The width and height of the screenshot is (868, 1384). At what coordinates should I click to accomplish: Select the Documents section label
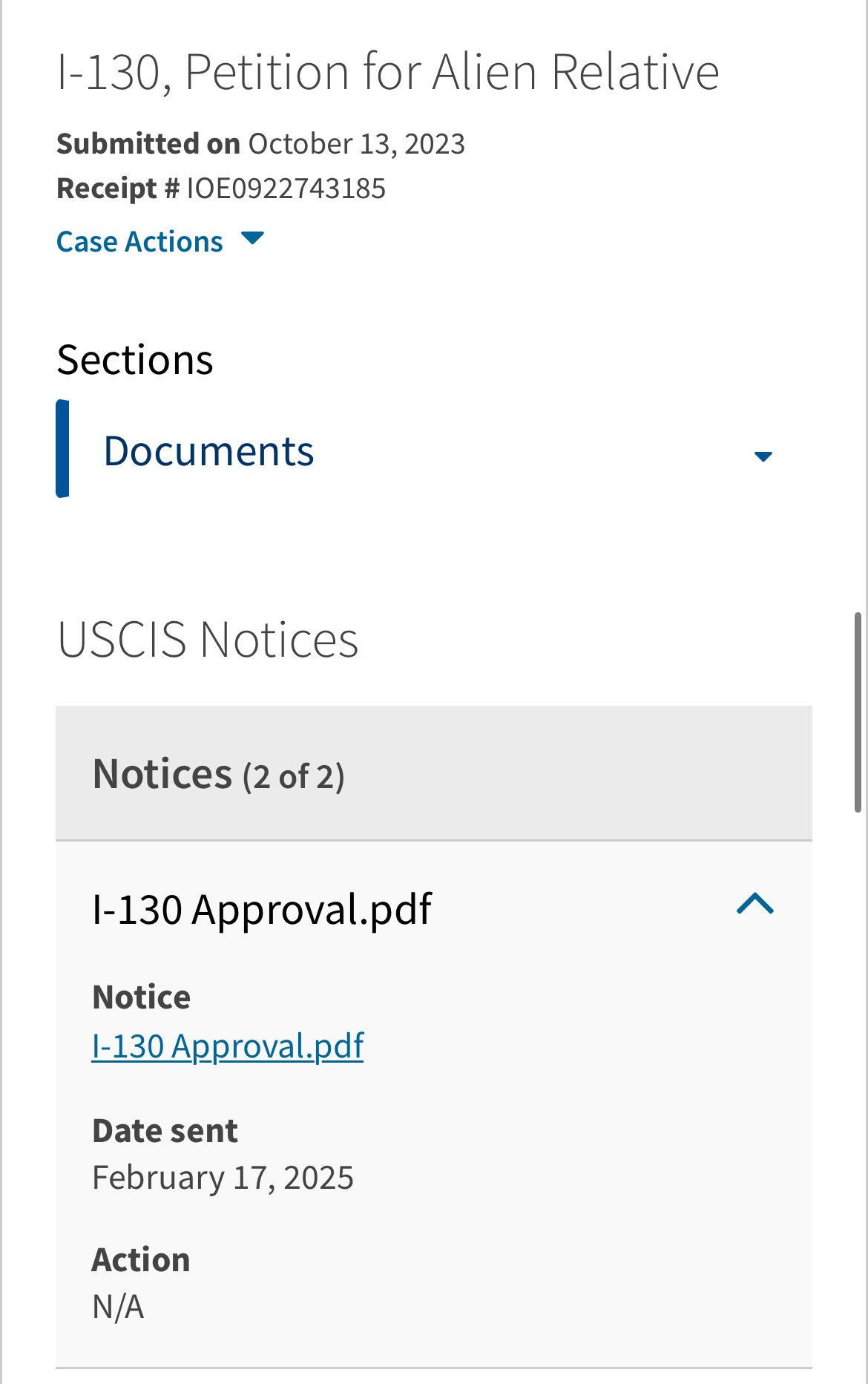coord(208,451)
